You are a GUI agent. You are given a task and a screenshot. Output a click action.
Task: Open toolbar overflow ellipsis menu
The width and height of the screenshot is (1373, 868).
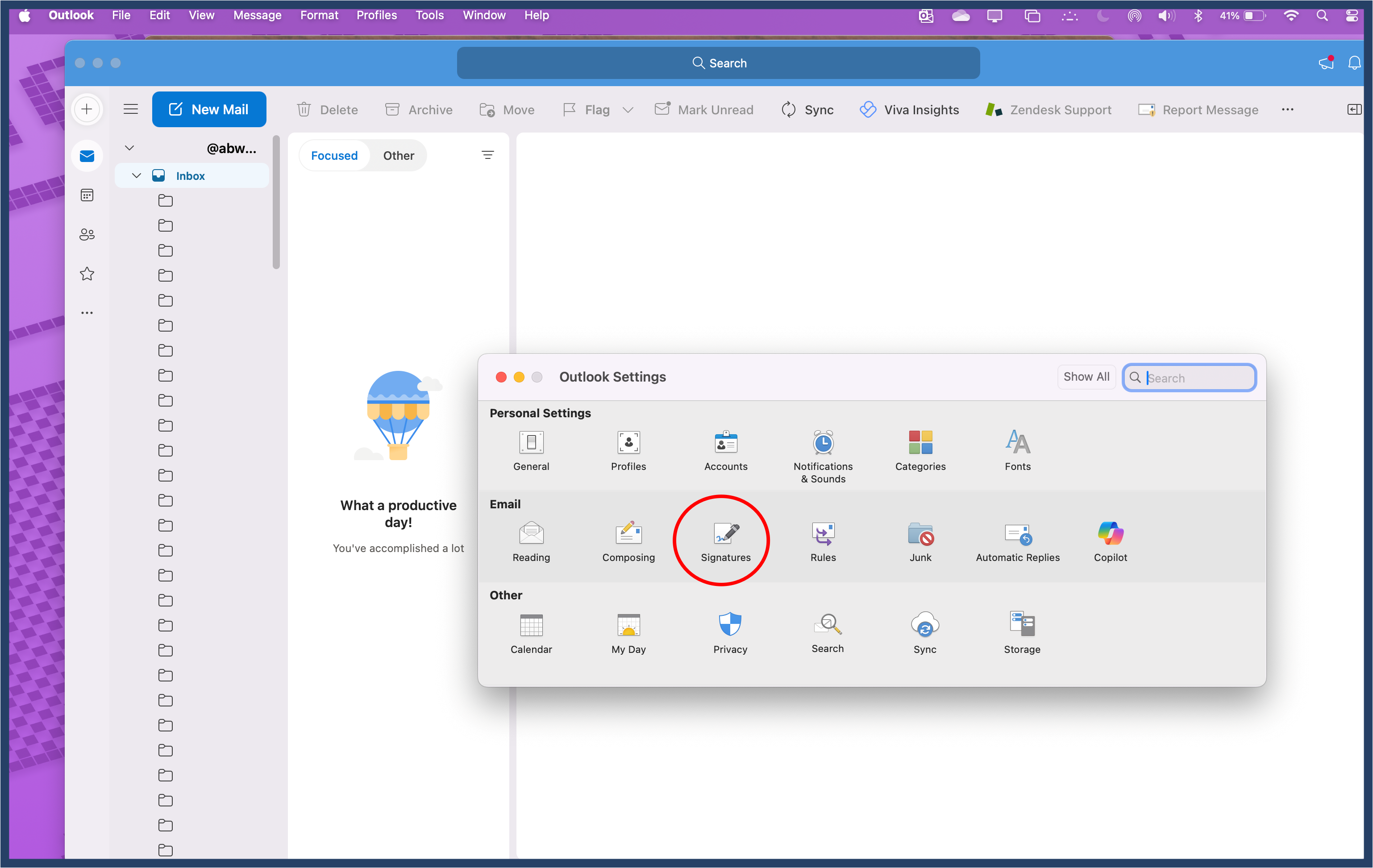coord(1287,109)
